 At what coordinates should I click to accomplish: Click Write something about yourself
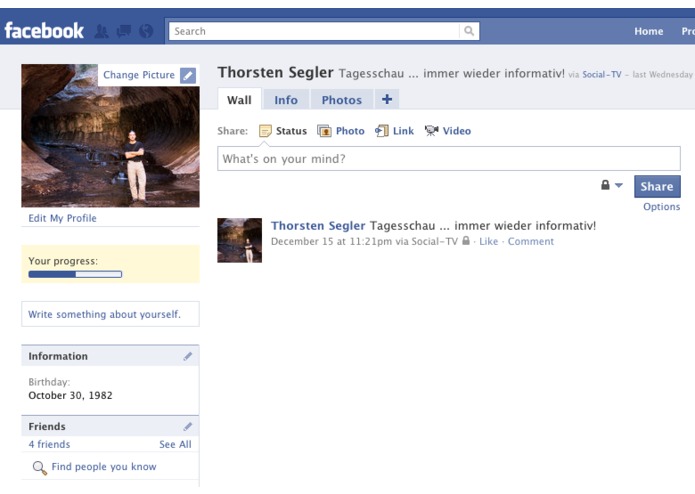point(105,314)
